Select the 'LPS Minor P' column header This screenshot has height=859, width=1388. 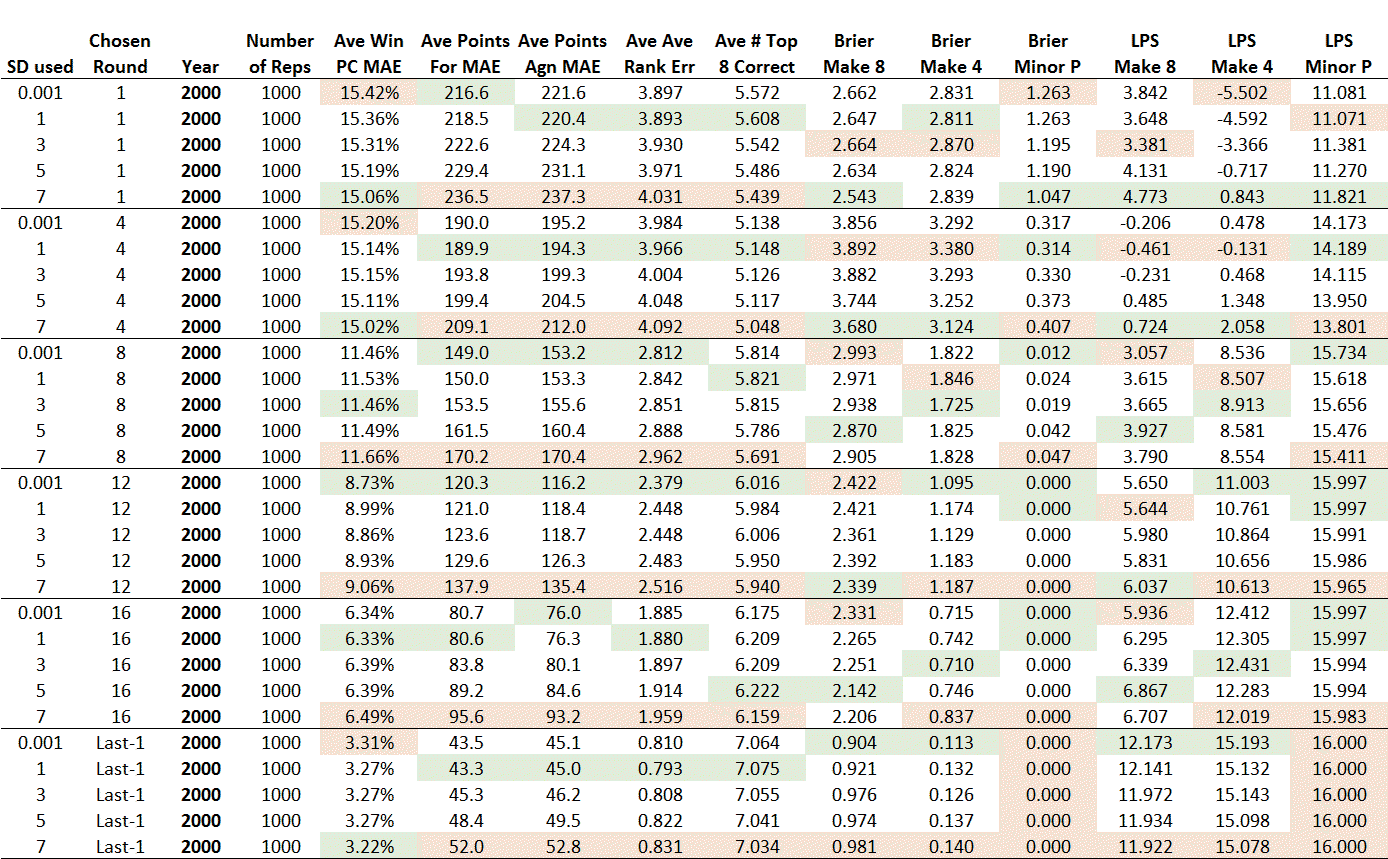pyautogui.click(x=1339, y=54)
